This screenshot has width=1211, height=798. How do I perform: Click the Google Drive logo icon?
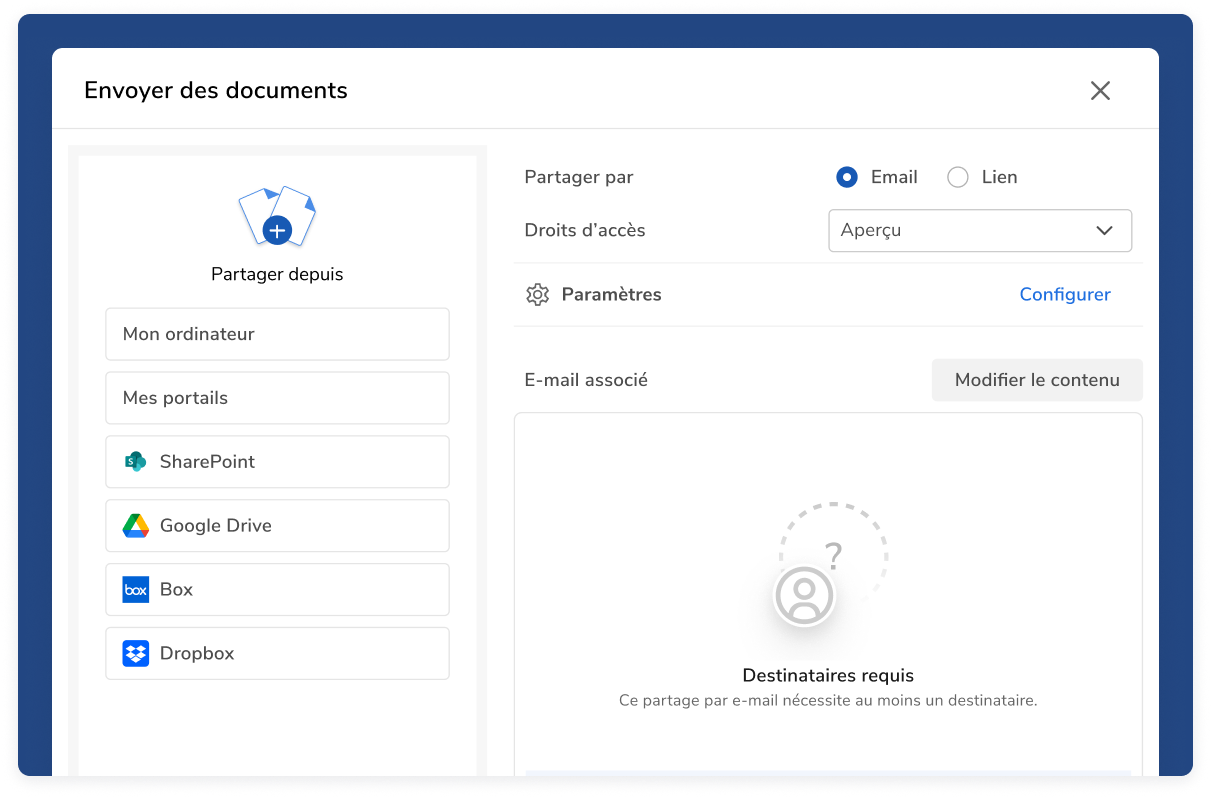[x=135, y=526]
